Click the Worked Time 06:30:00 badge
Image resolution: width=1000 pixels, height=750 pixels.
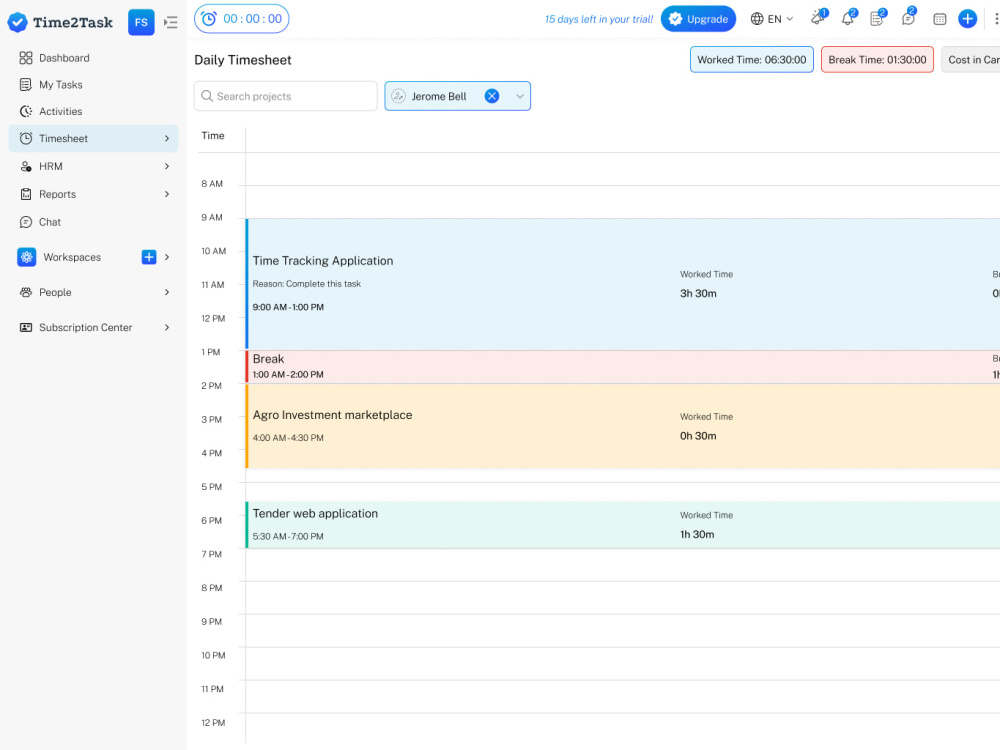pos(752,59)
